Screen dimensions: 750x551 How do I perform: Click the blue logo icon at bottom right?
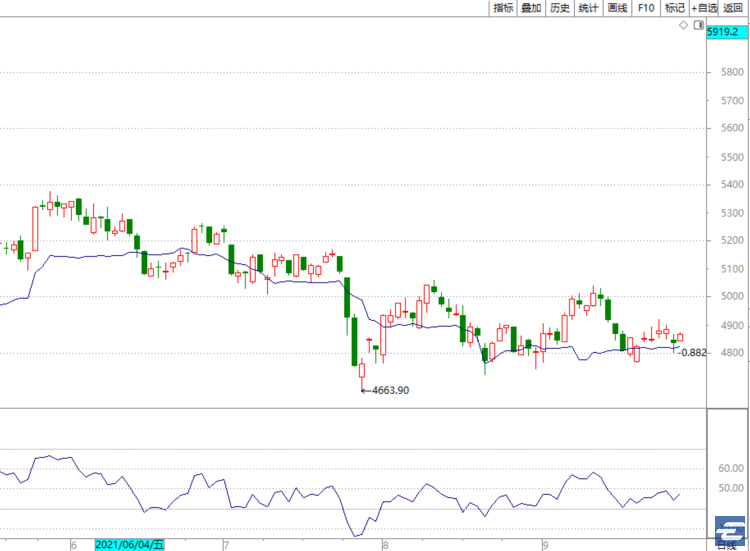[730, 530]
